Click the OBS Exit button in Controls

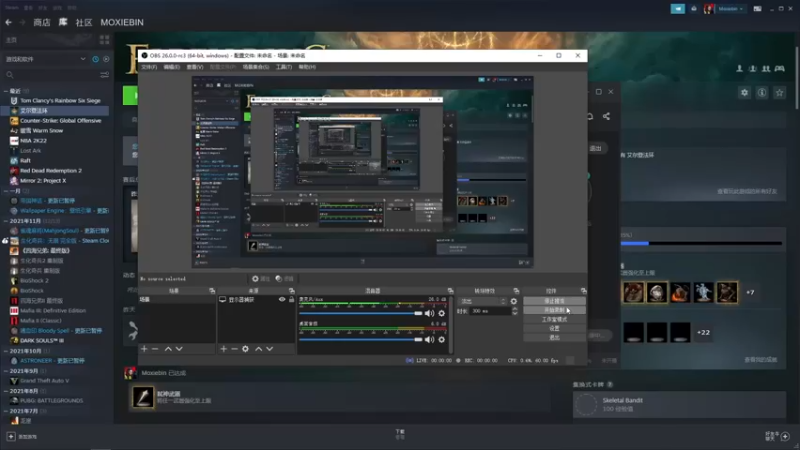pos(554,337)
